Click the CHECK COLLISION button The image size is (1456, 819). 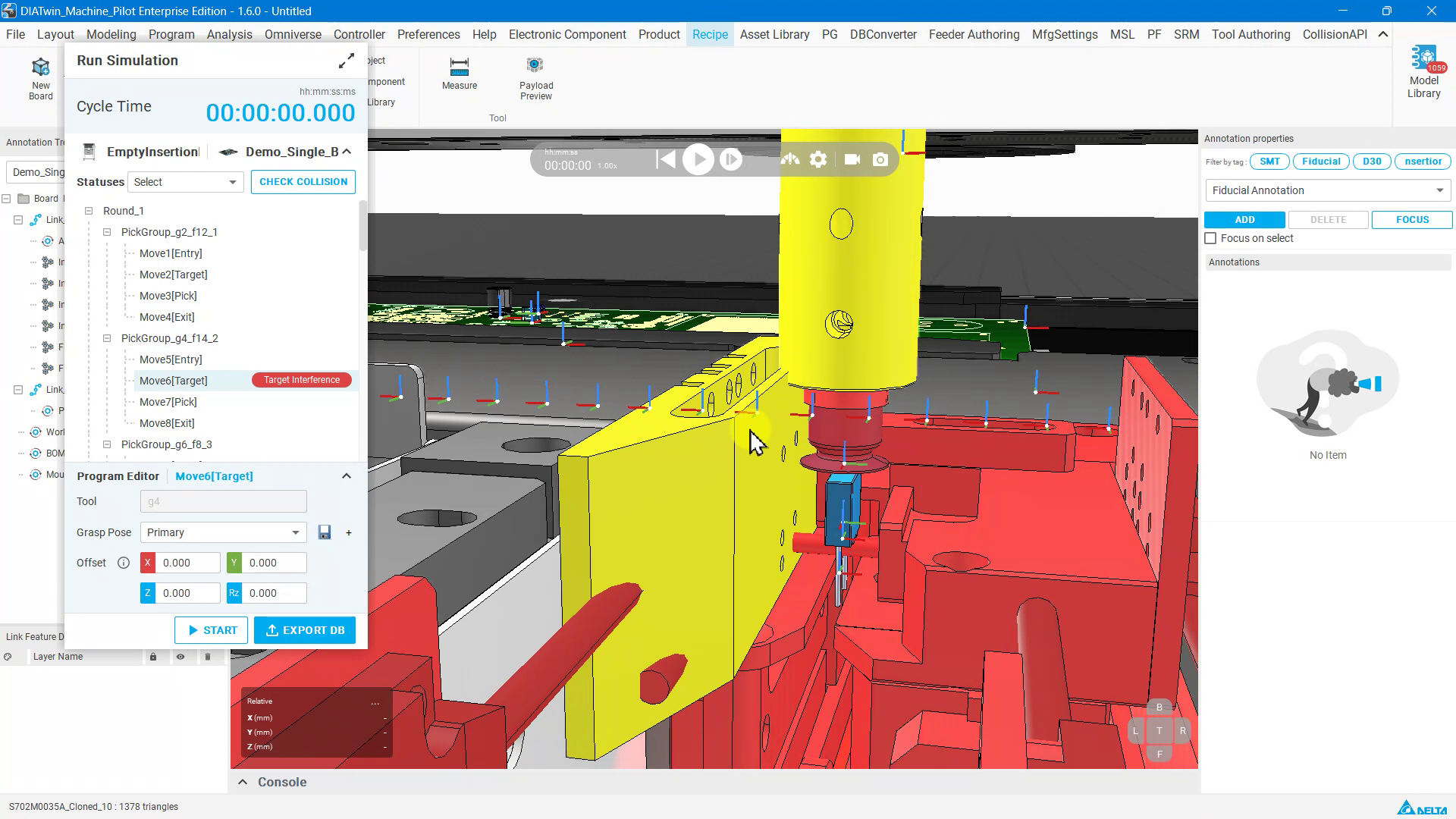pyautogui.click(x=303, y=182)
